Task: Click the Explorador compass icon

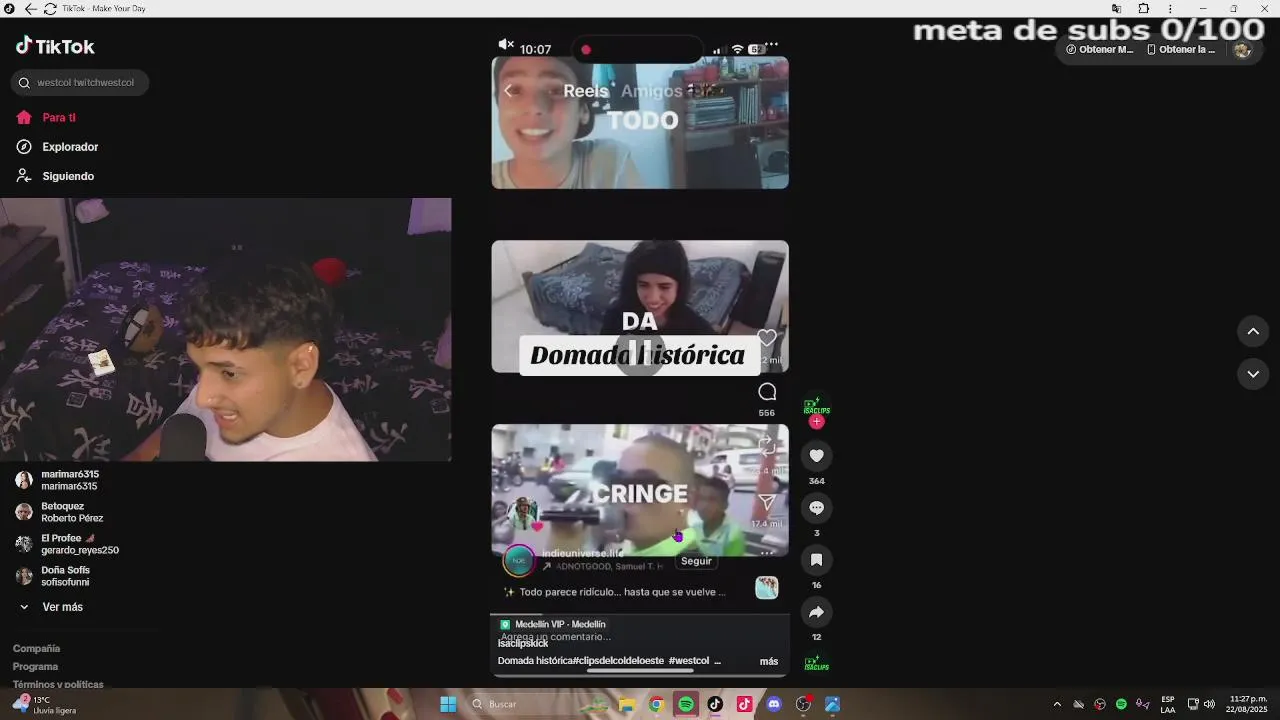Action: (x=24, y=147)
